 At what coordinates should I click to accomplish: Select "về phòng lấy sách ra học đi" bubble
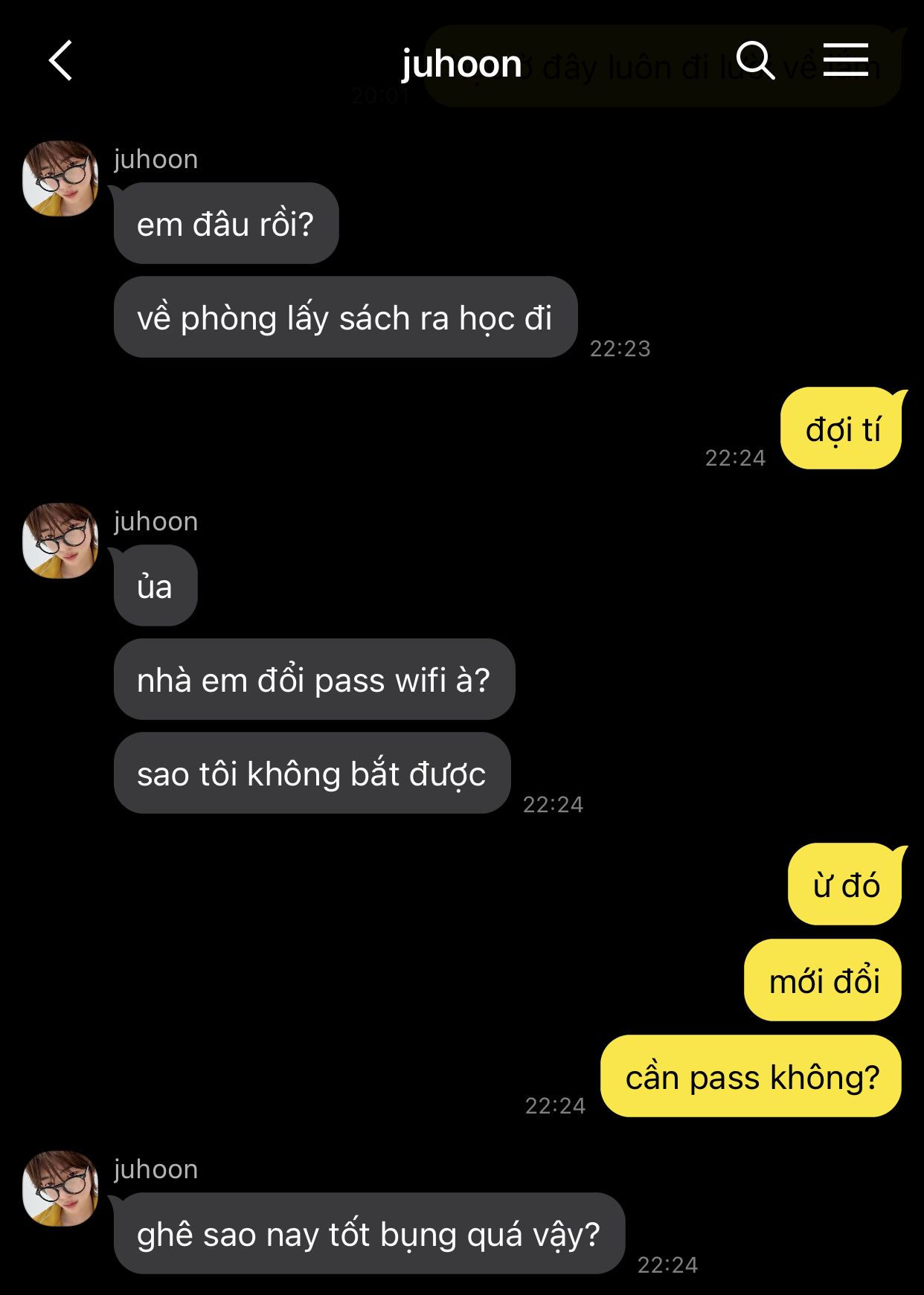pyautogui.click(x=345, y=317)
